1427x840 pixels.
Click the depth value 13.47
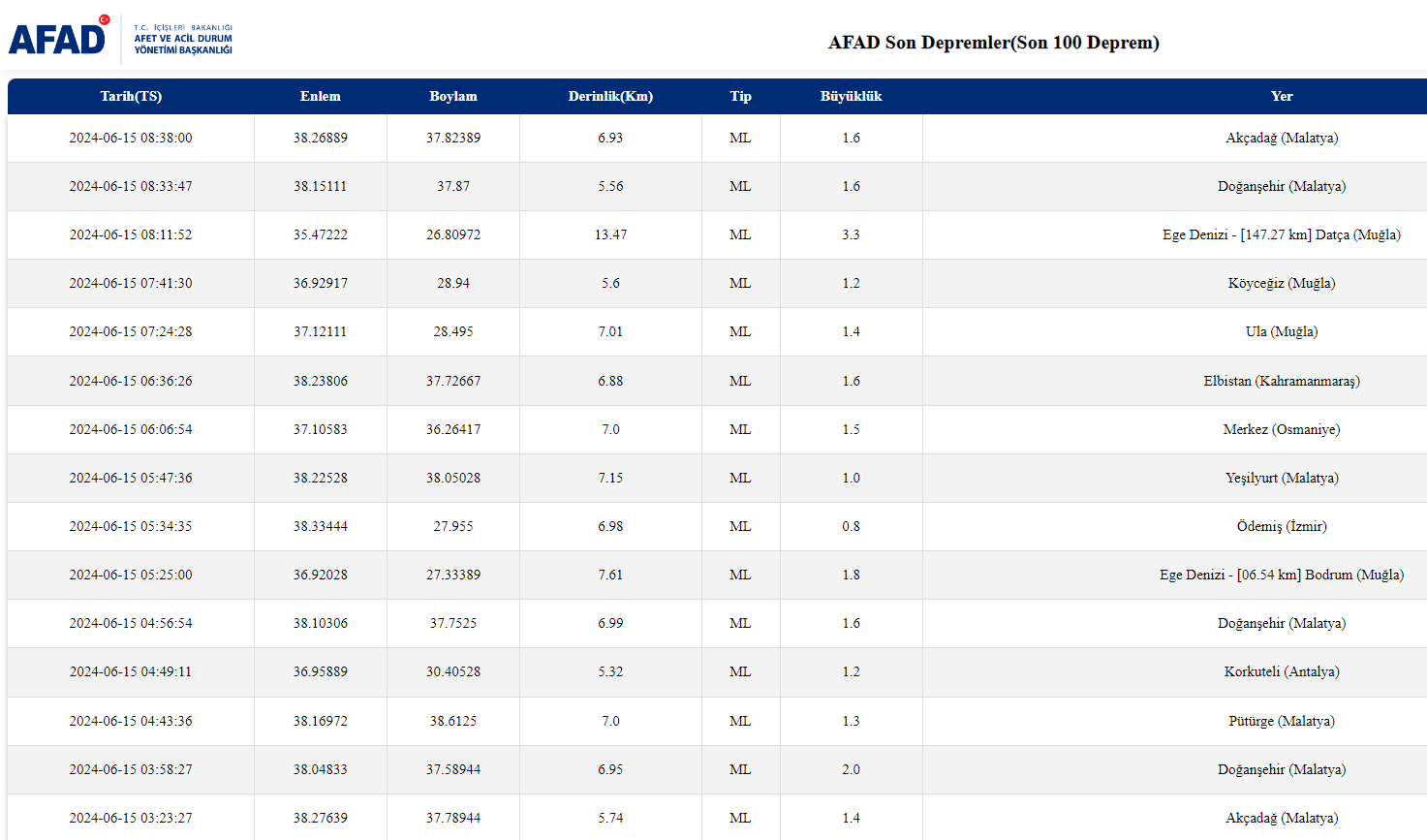tap(610, 234)
